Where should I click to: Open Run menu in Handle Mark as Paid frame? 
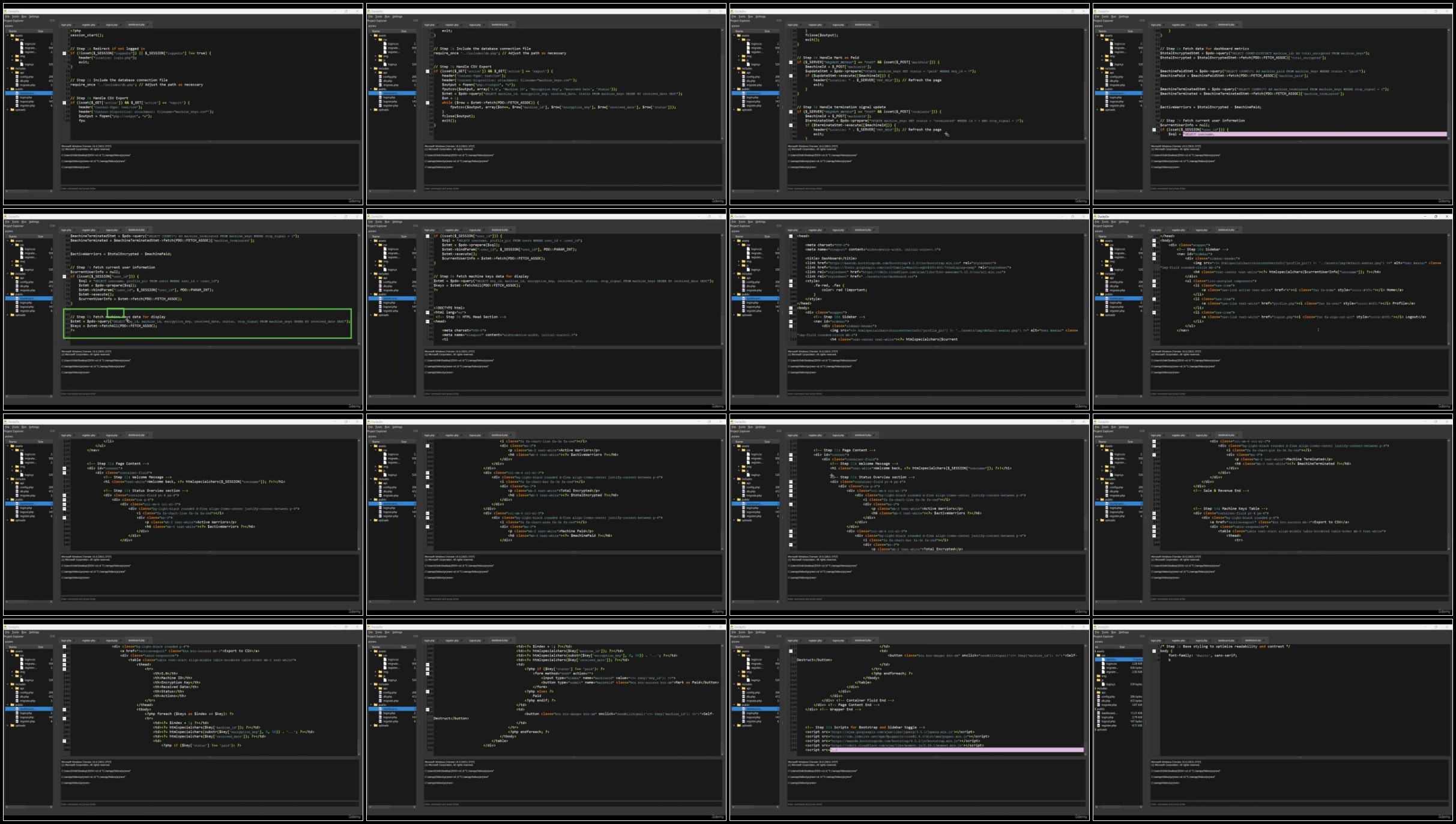click(x=750, y=17)
